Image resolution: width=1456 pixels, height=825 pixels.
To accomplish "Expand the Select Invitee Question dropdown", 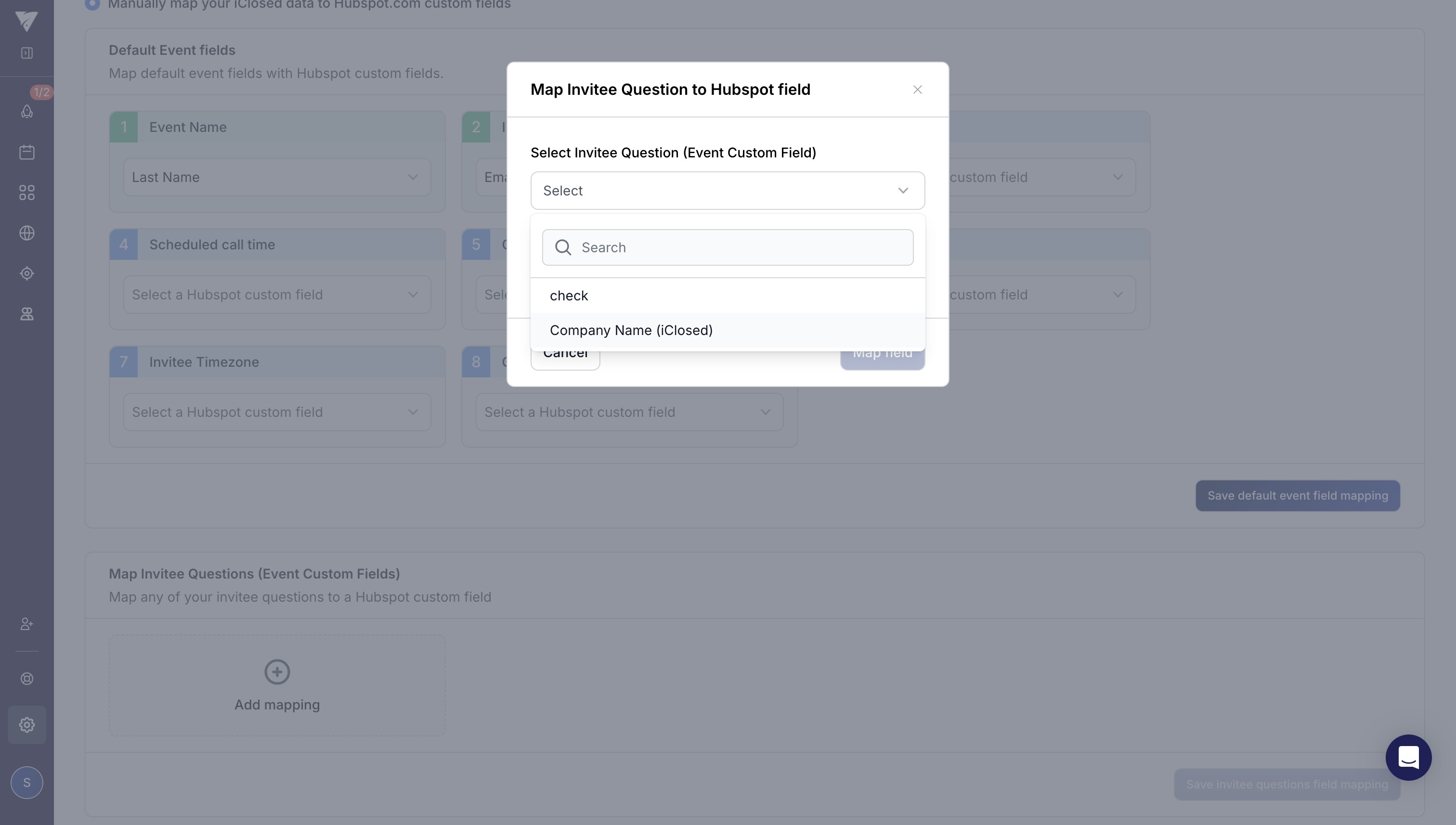I will click(727, 191).
